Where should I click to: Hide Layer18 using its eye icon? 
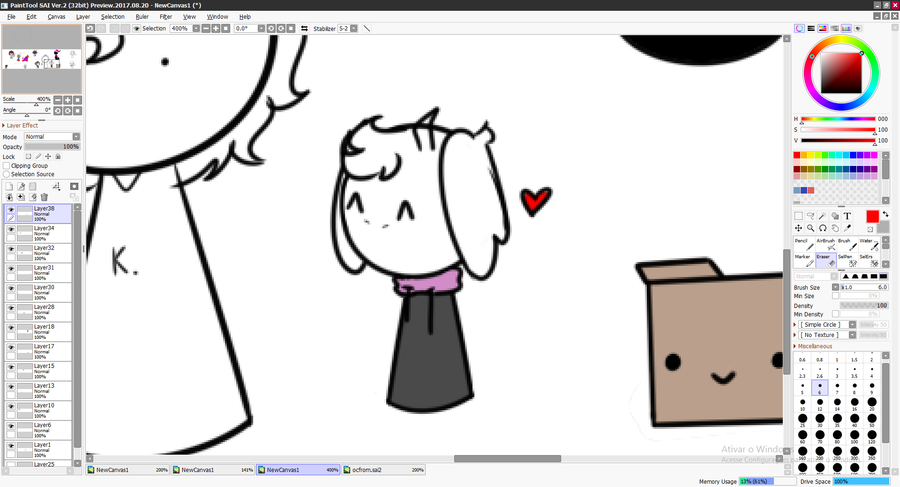tap(11, 328)
